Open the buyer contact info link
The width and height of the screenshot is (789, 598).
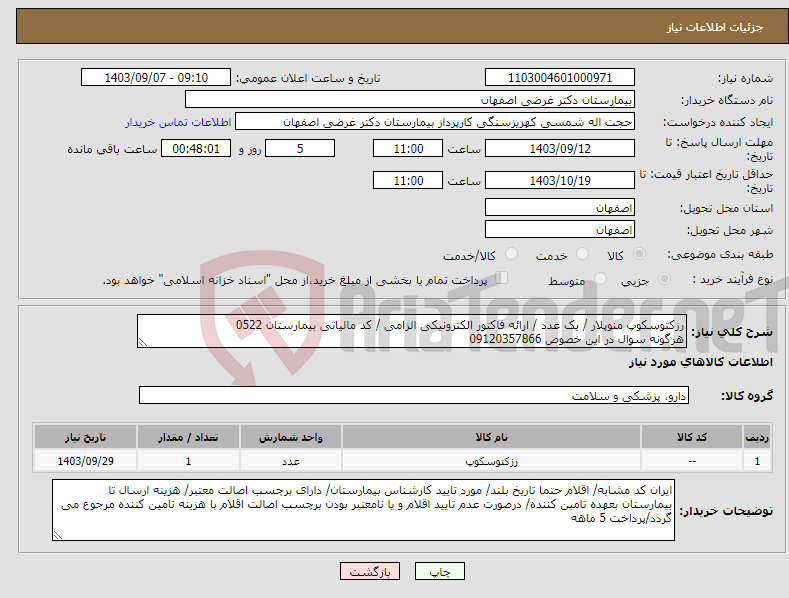point(178,122)
